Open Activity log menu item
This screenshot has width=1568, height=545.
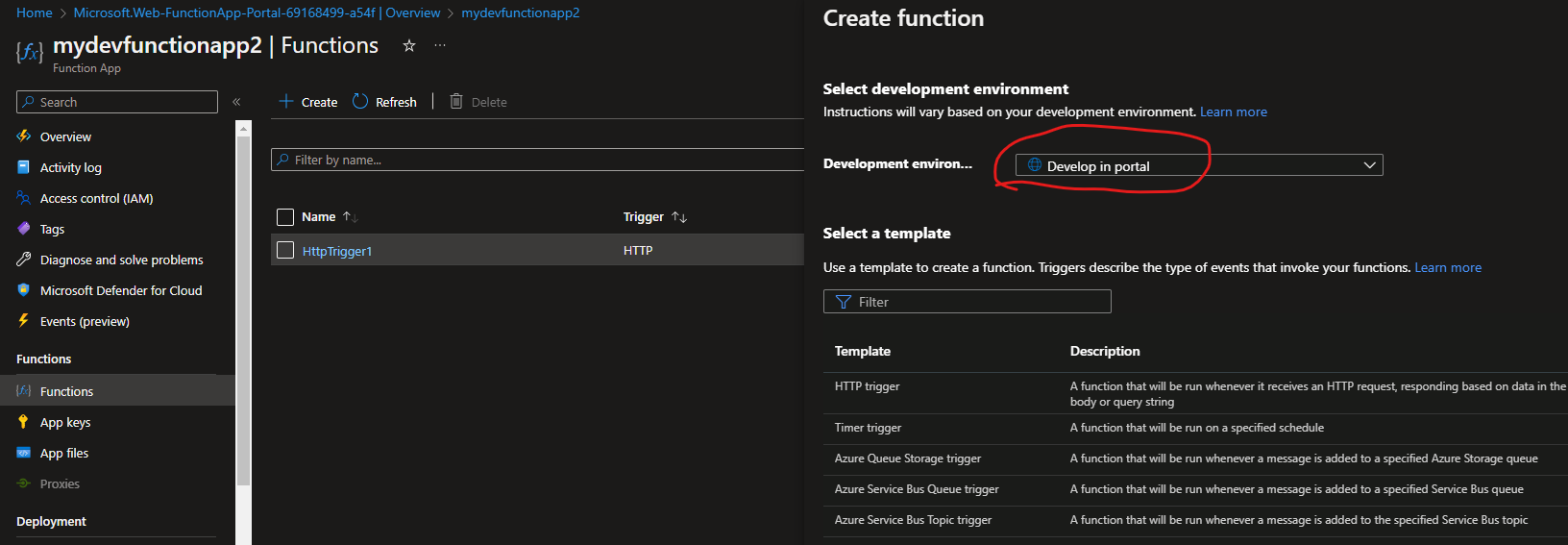coord(70,167)
